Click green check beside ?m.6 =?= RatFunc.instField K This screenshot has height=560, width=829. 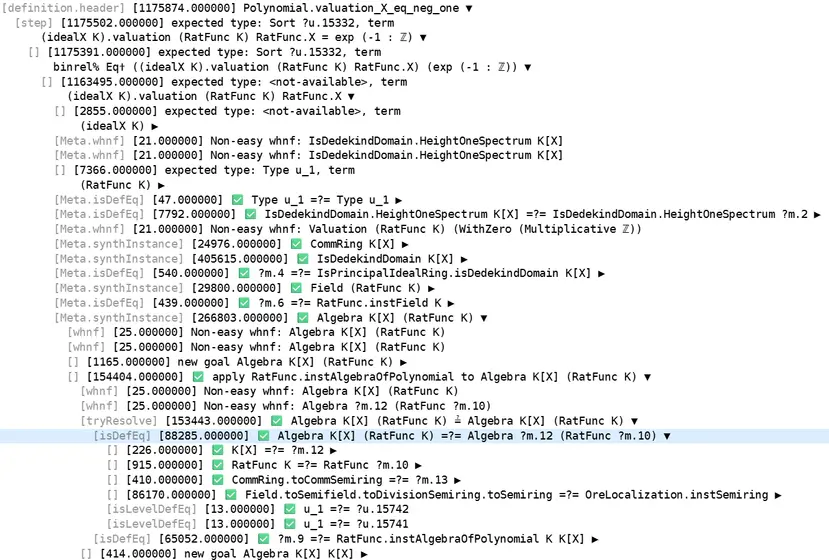click(x=244, y=303)
